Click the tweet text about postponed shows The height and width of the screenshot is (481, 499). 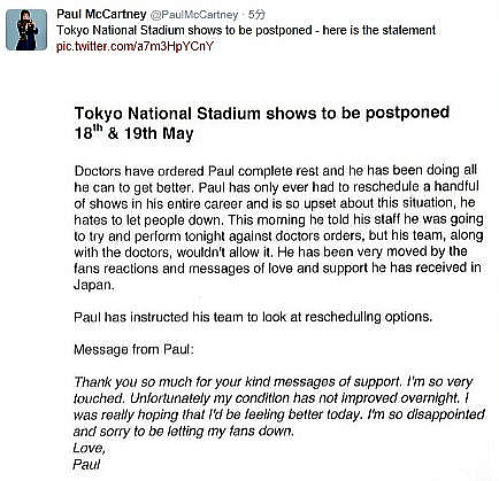coord(246,30)
